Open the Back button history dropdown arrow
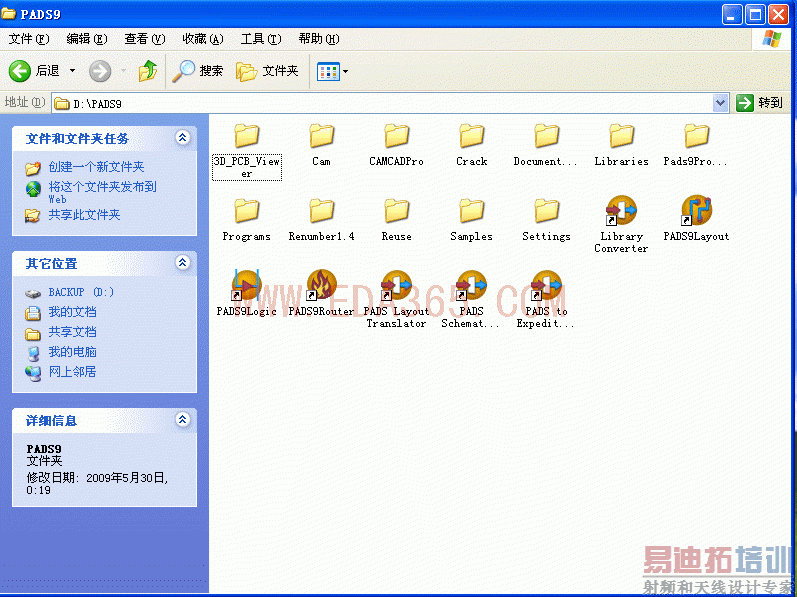This screenshot has width=797, height=597. coord(72,71)
